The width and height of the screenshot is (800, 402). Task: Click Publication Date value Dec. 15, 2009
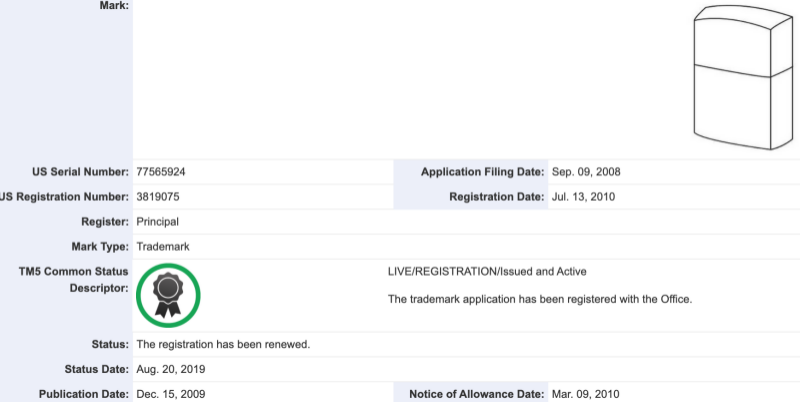(x=170, y=394)
